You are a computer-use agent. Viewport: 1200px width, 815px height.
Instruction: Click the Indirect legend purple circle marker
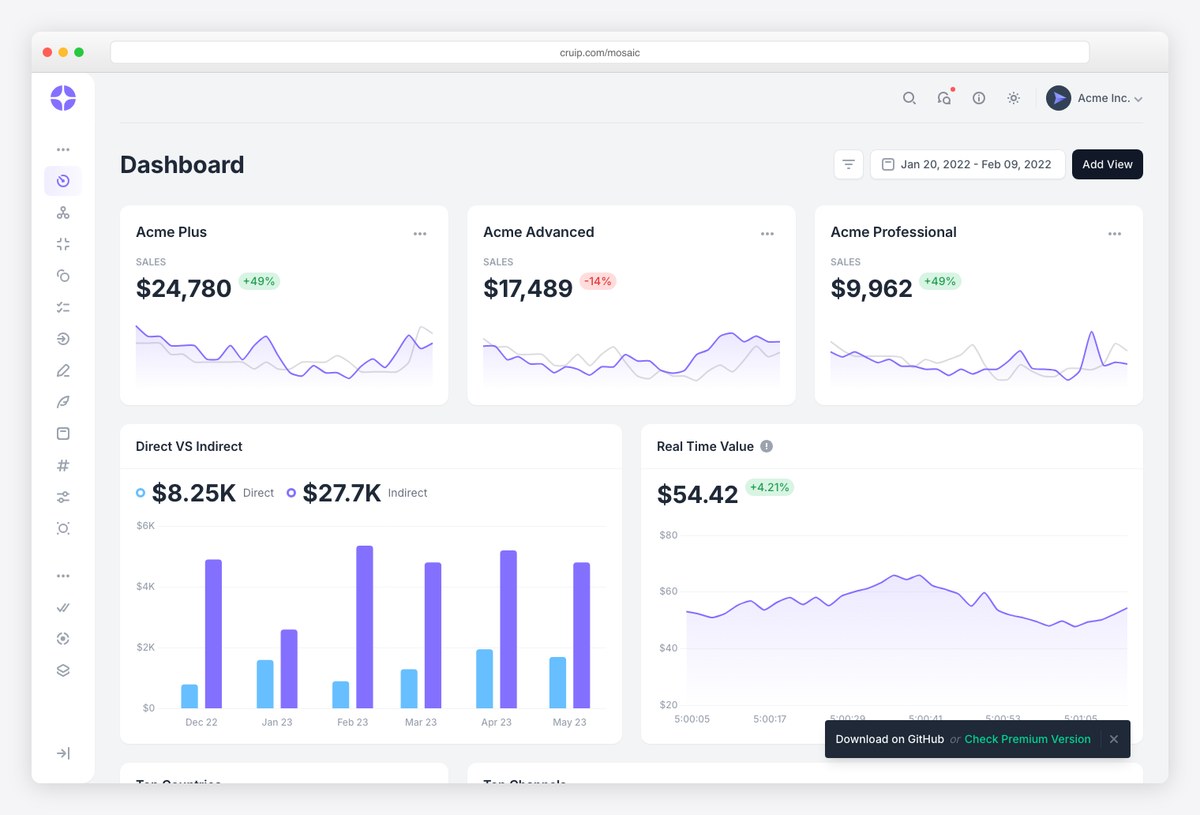point(292,493)
